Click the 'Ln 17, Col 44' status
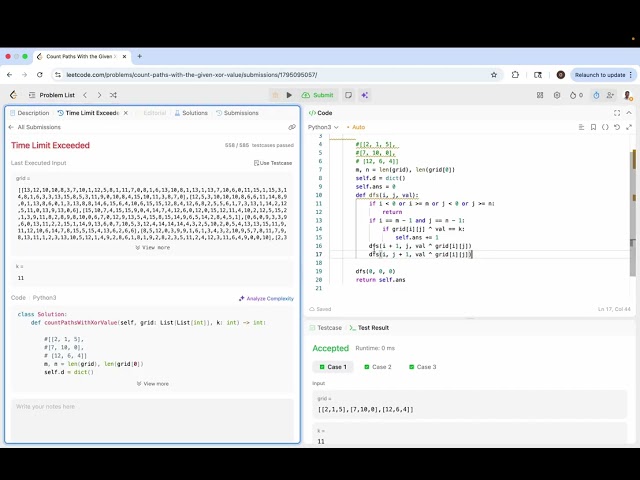 coord(614,309)
